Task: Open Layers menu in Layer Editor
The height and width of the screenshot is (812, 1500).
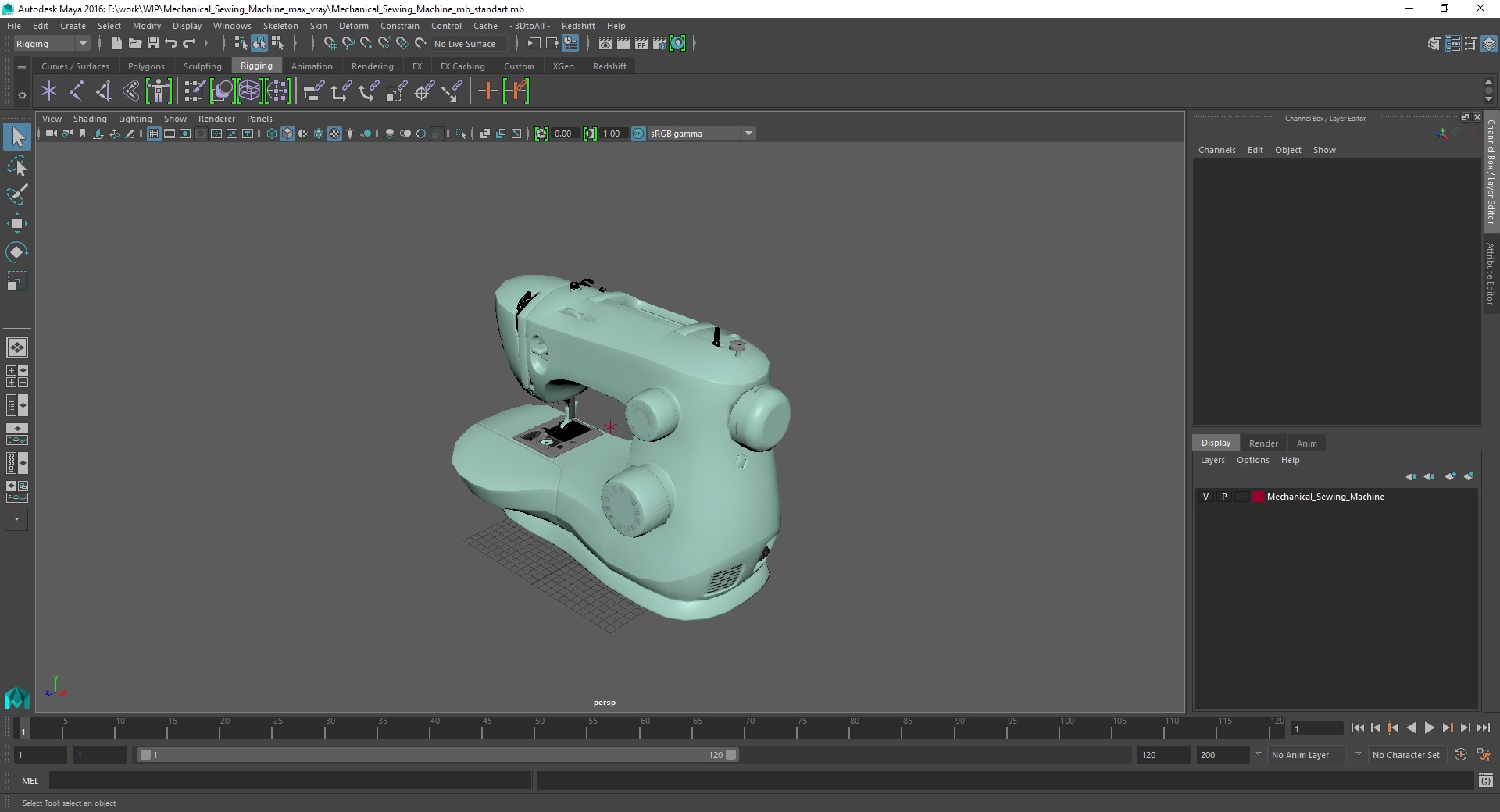Action: click(x=1212, y=460)
